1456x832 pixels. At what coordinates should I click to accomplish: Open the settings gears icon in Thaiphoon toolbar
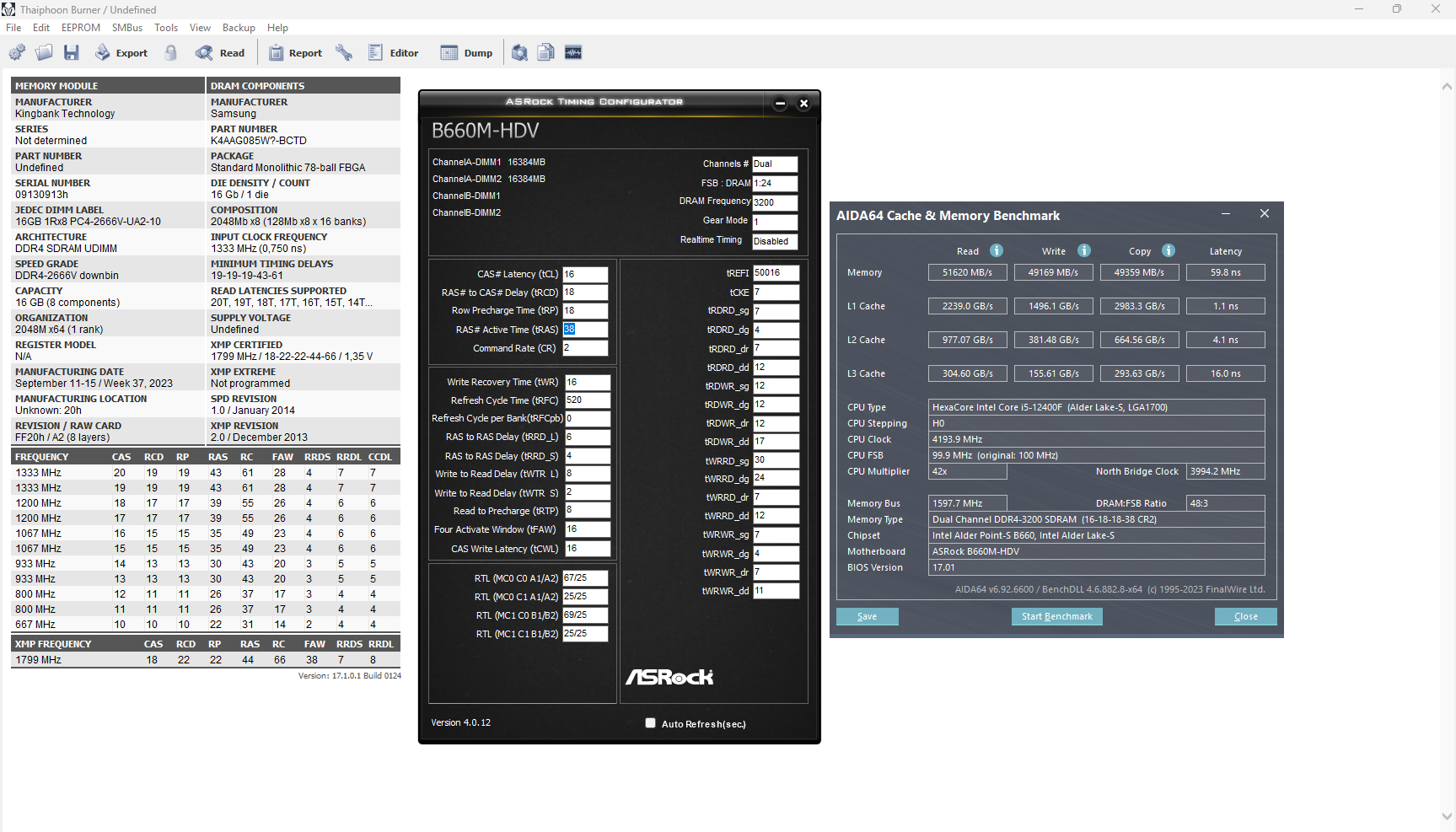tap(17, 53)
